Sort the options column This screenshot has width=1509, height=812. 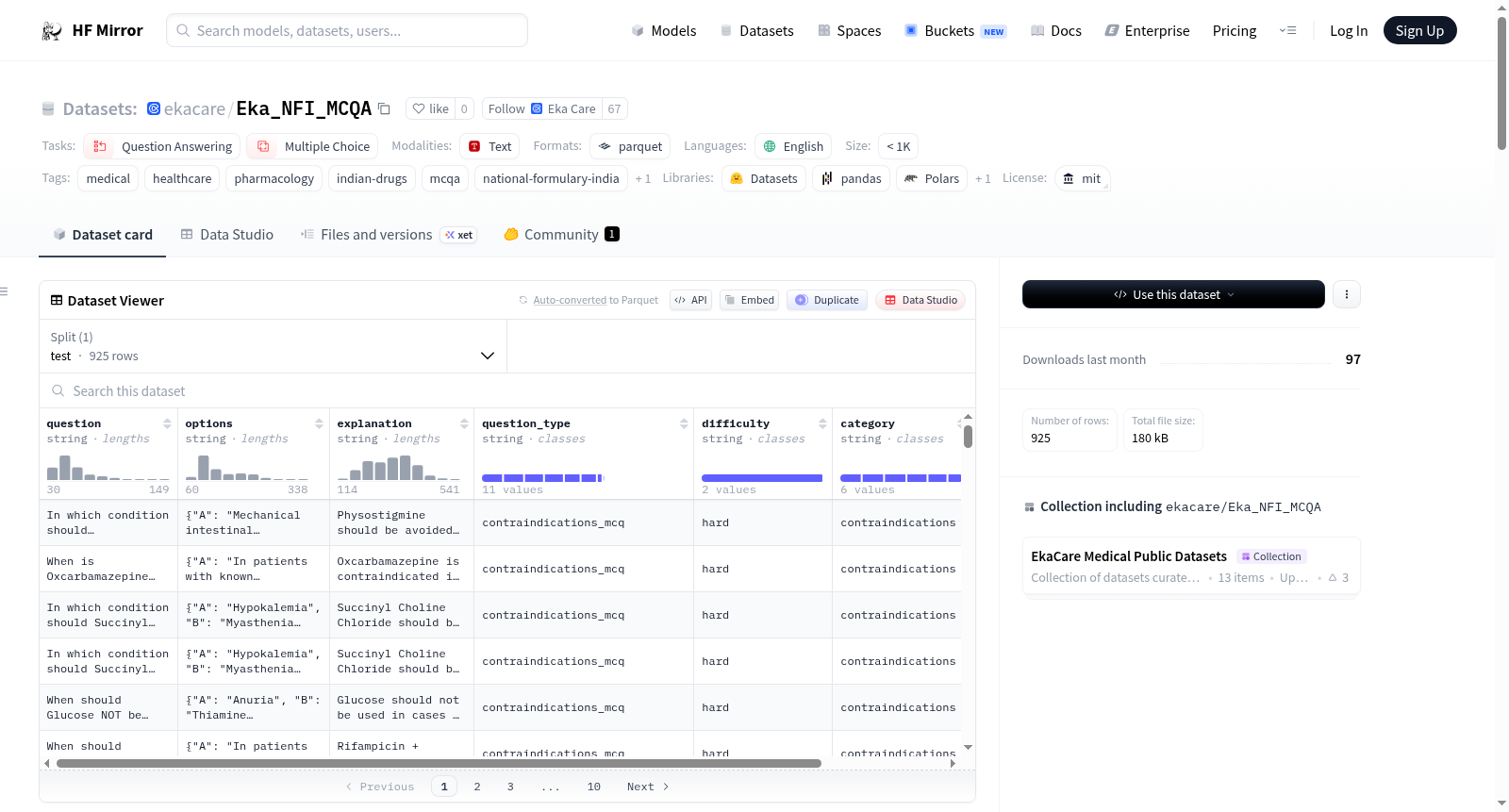point(319,423)
